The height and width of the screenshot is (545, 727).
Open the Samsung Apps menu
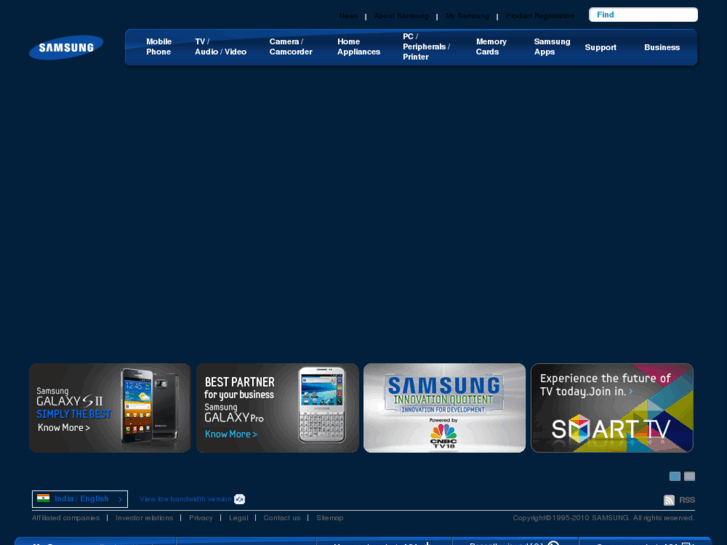coord(552,47)
